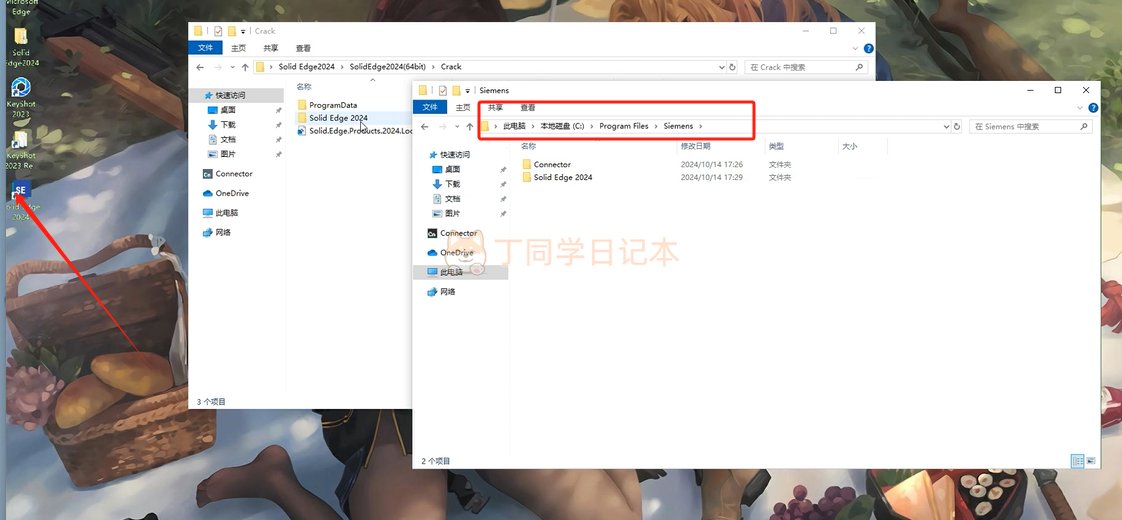Click Properties quick-access icon in Siemens title bar
The image size is (1122, 520).
pos(442,90)
